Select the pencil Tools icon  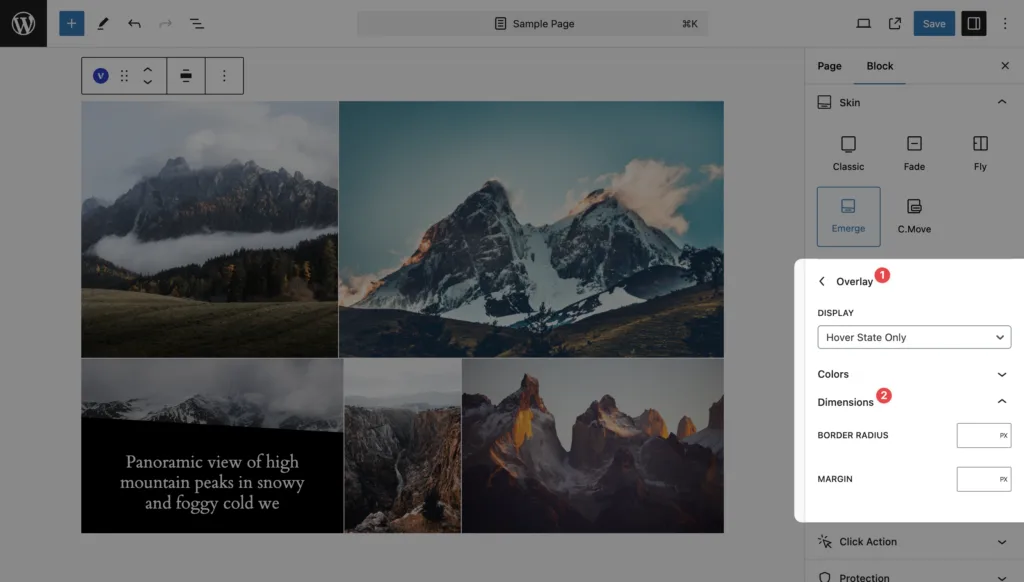103,24
